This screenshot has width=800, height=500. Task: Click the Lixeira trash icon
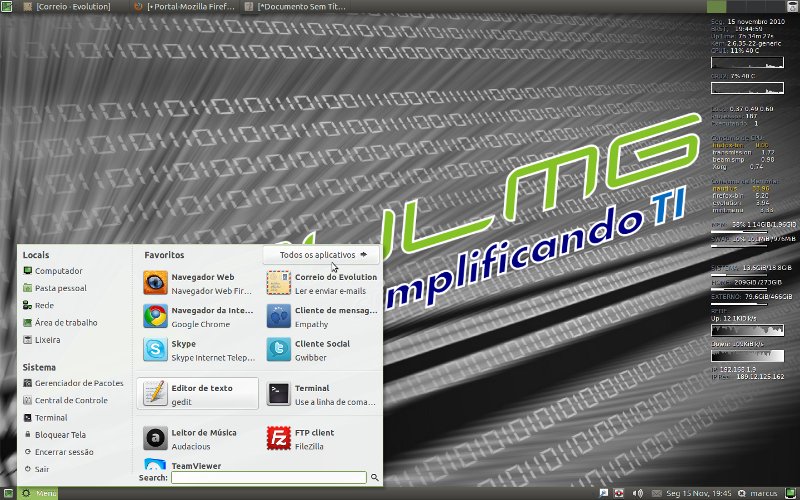click(28, 340)
